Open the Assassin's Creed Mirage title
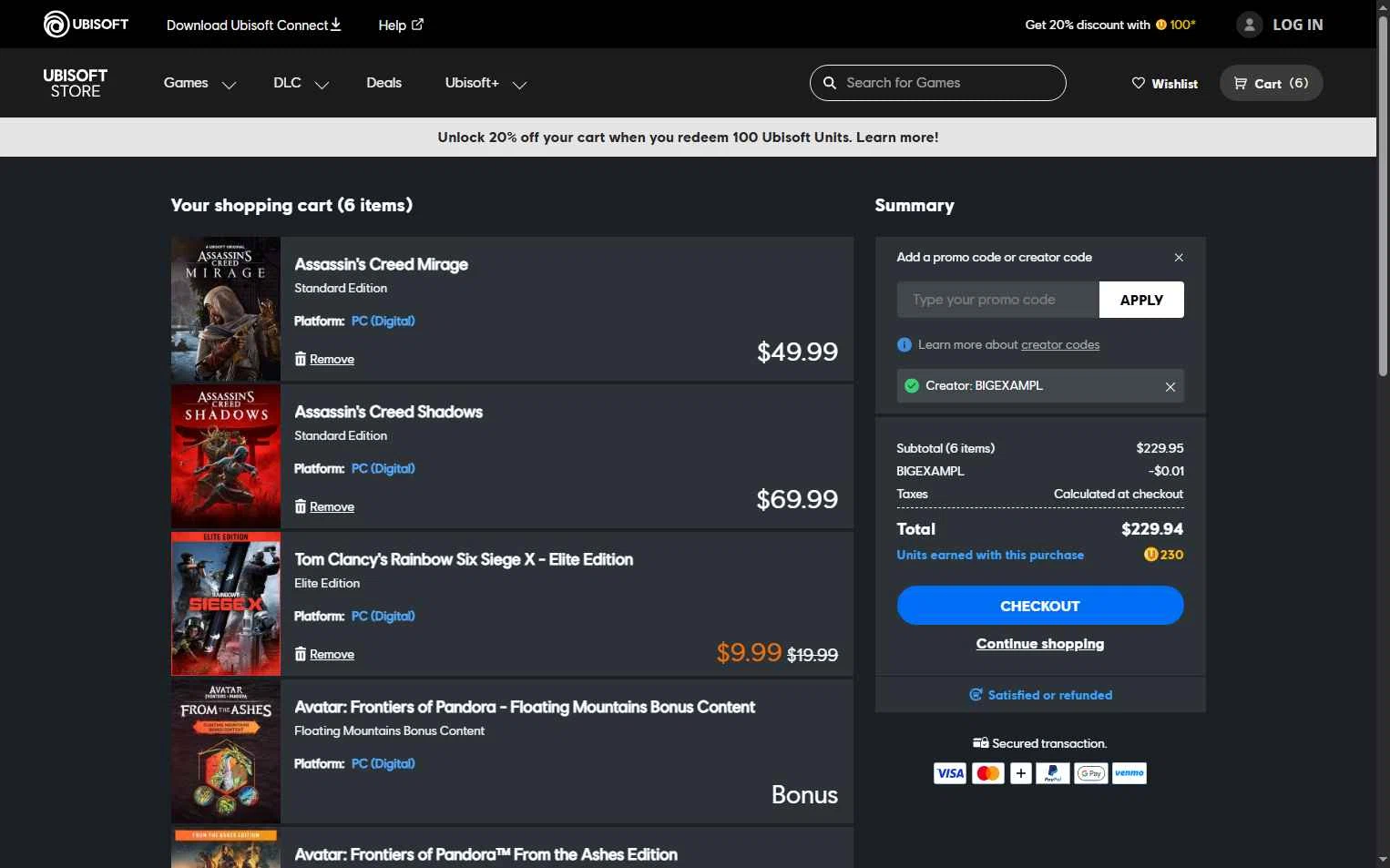Image resolution: width=1390 pixels, height=868 pixels. click(x=381, y=264)
